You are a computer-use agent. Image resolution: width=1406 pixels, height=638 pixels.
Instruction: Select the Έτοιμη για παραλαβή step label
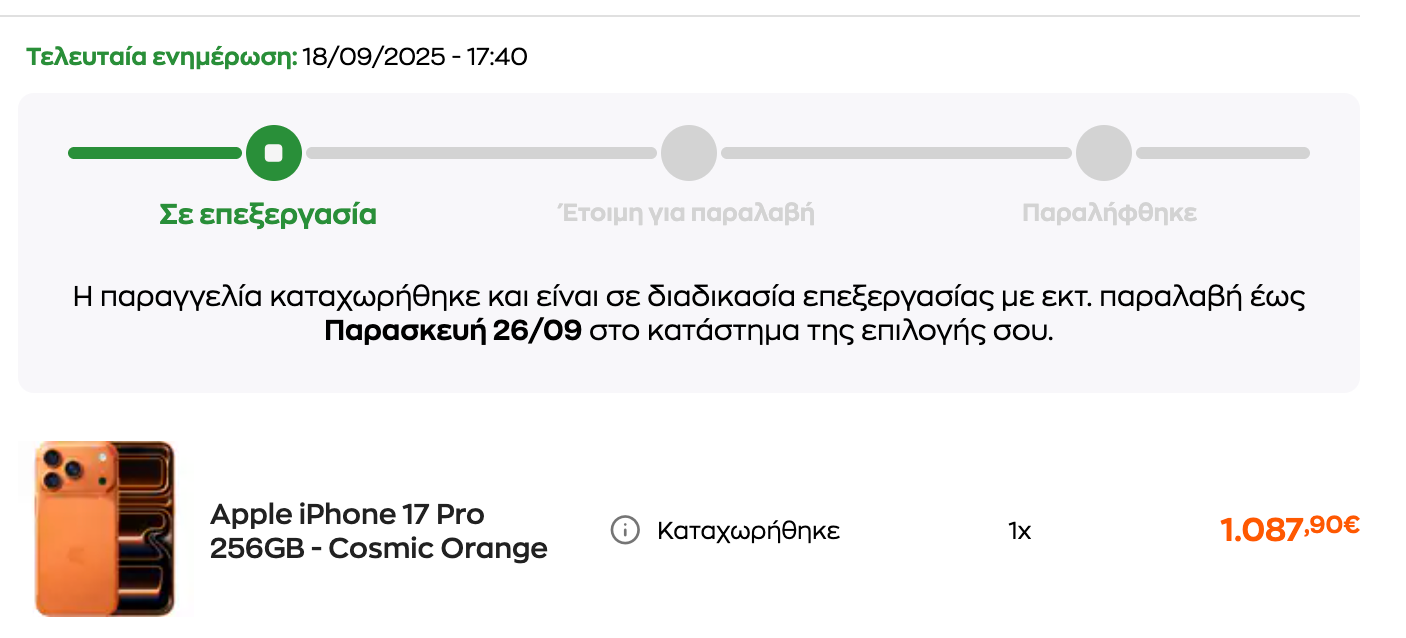pos(686,213)
